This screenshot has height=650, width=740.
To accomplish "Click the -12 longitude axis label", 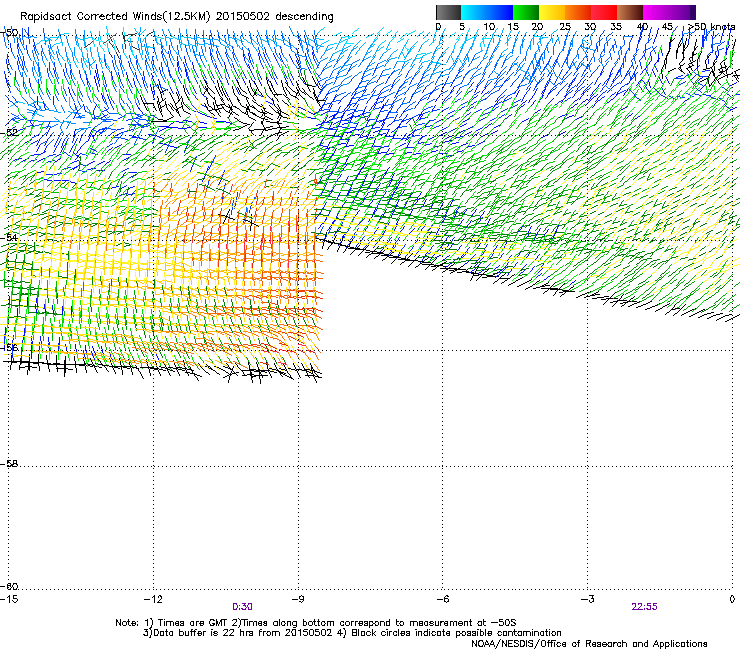I will click(x=153, y=599).
